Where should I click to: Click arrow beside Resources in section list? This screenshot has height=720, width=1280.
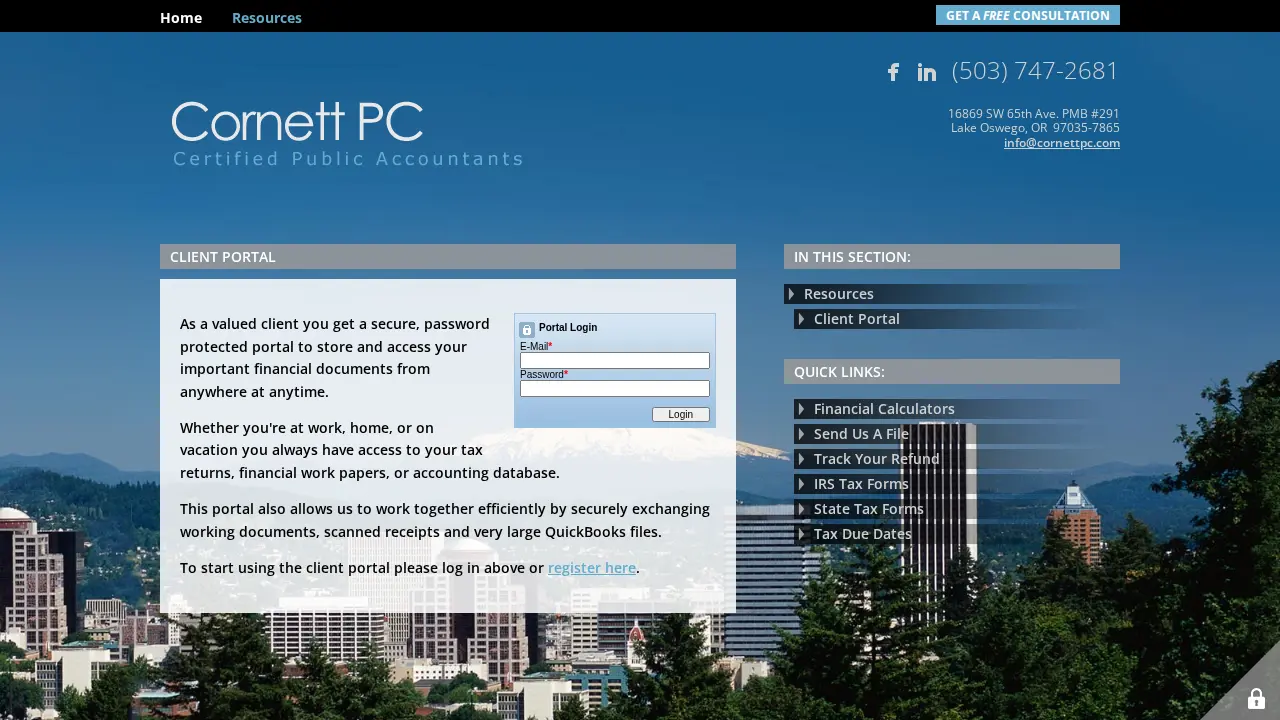[791, 294]
